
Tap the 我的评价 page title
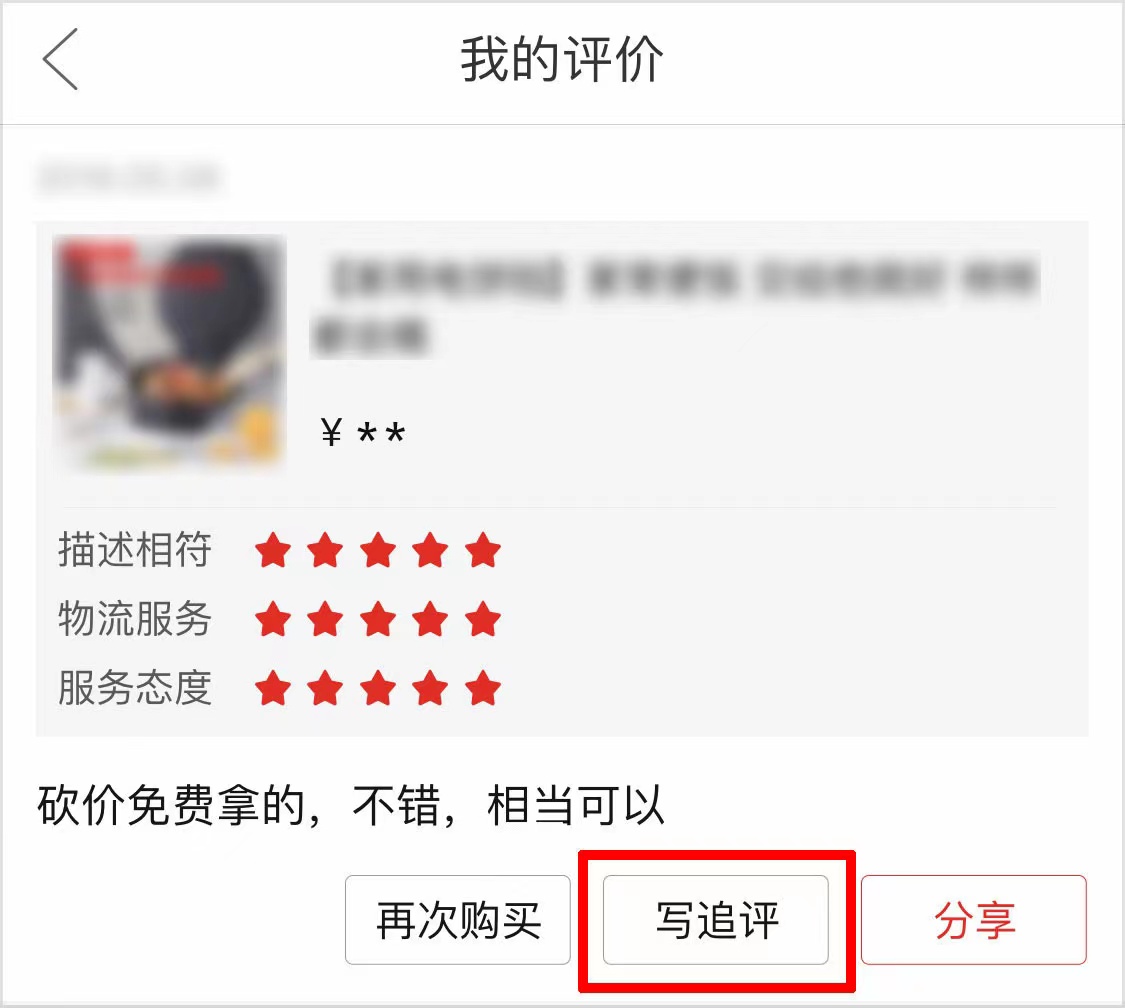(x=562, y=60)
